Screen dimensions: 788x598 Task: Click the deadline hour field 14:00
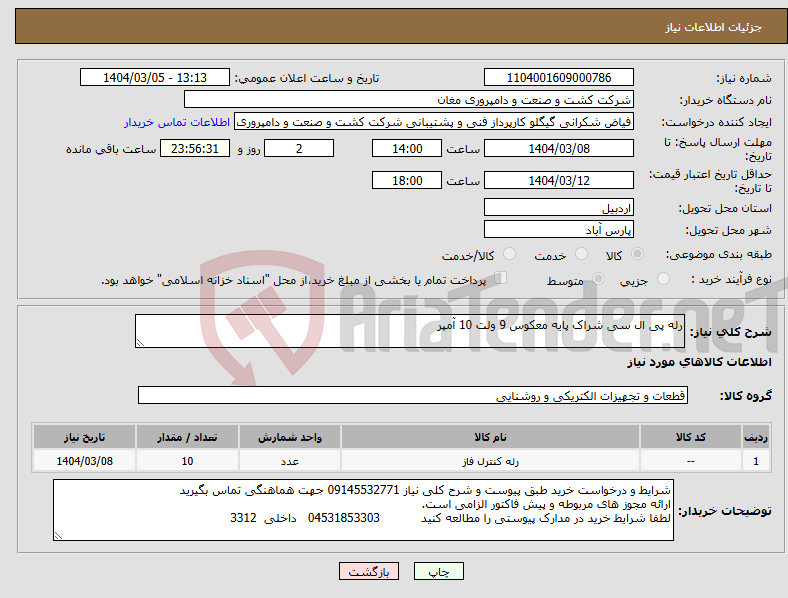pyautogui.click(x=407, y=148)
